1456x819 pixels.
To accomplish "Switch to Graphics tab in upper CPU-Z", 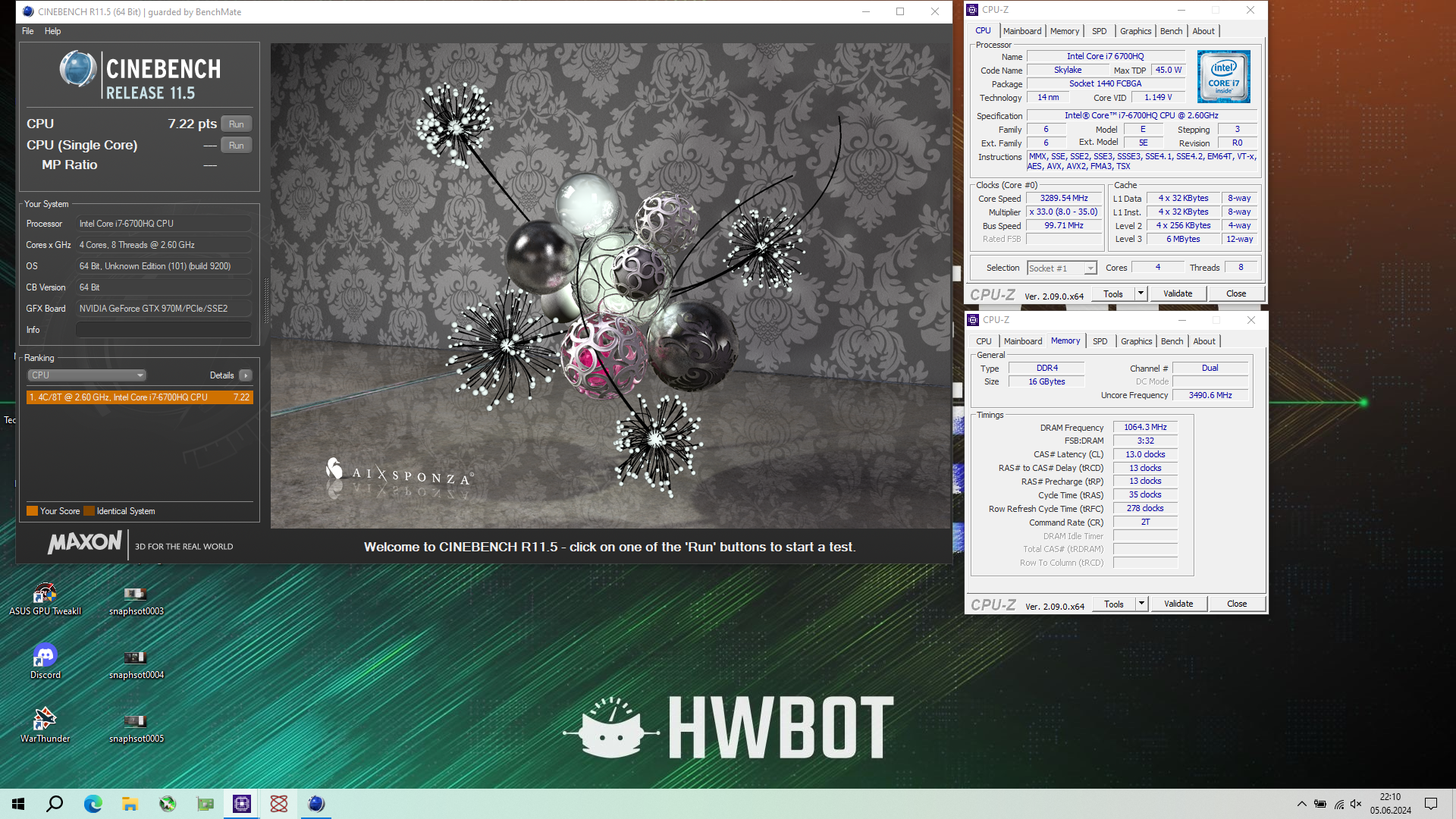I will click(x=1135, y=31).
